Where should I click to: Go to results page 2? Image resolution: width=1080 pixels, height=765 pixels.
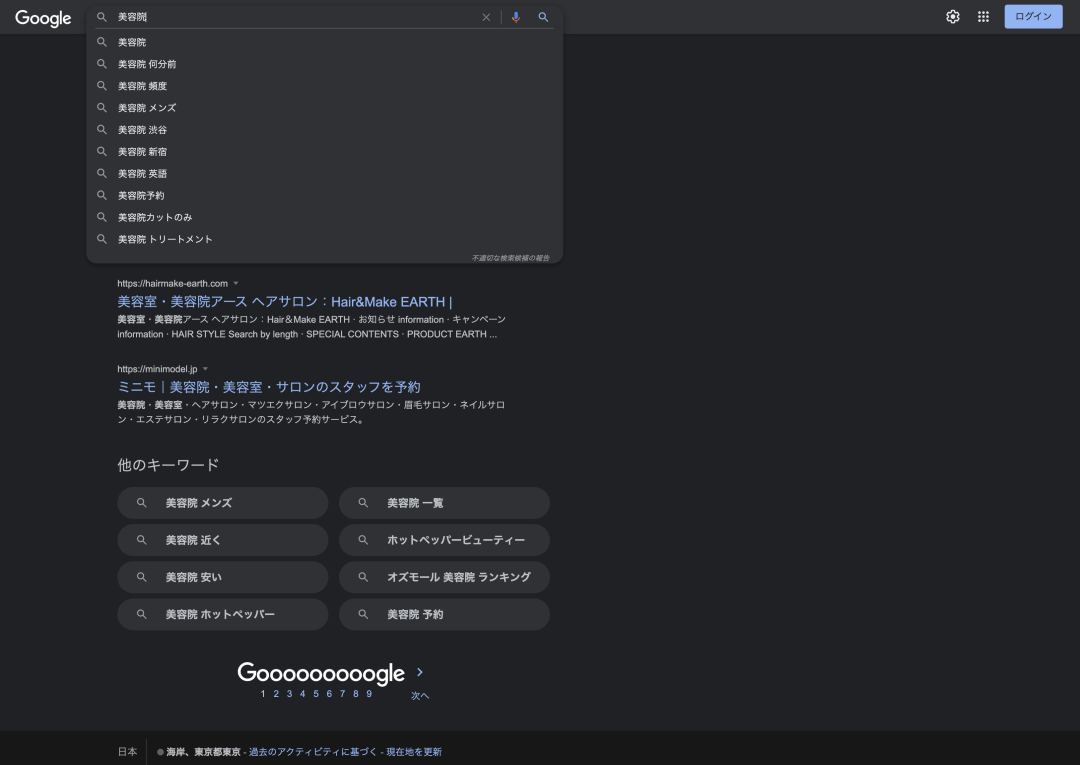click(276, 694)
